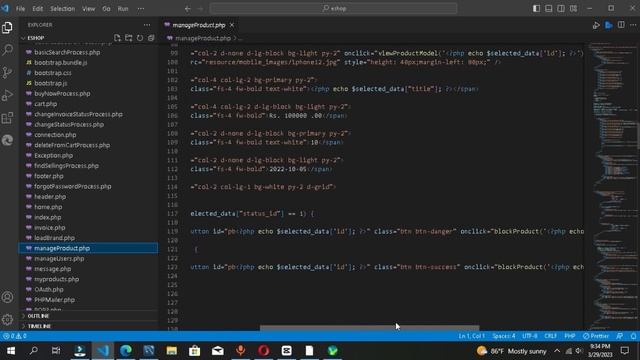
Task: Expand the OUTLINE section
Action: tap(38, 316)
